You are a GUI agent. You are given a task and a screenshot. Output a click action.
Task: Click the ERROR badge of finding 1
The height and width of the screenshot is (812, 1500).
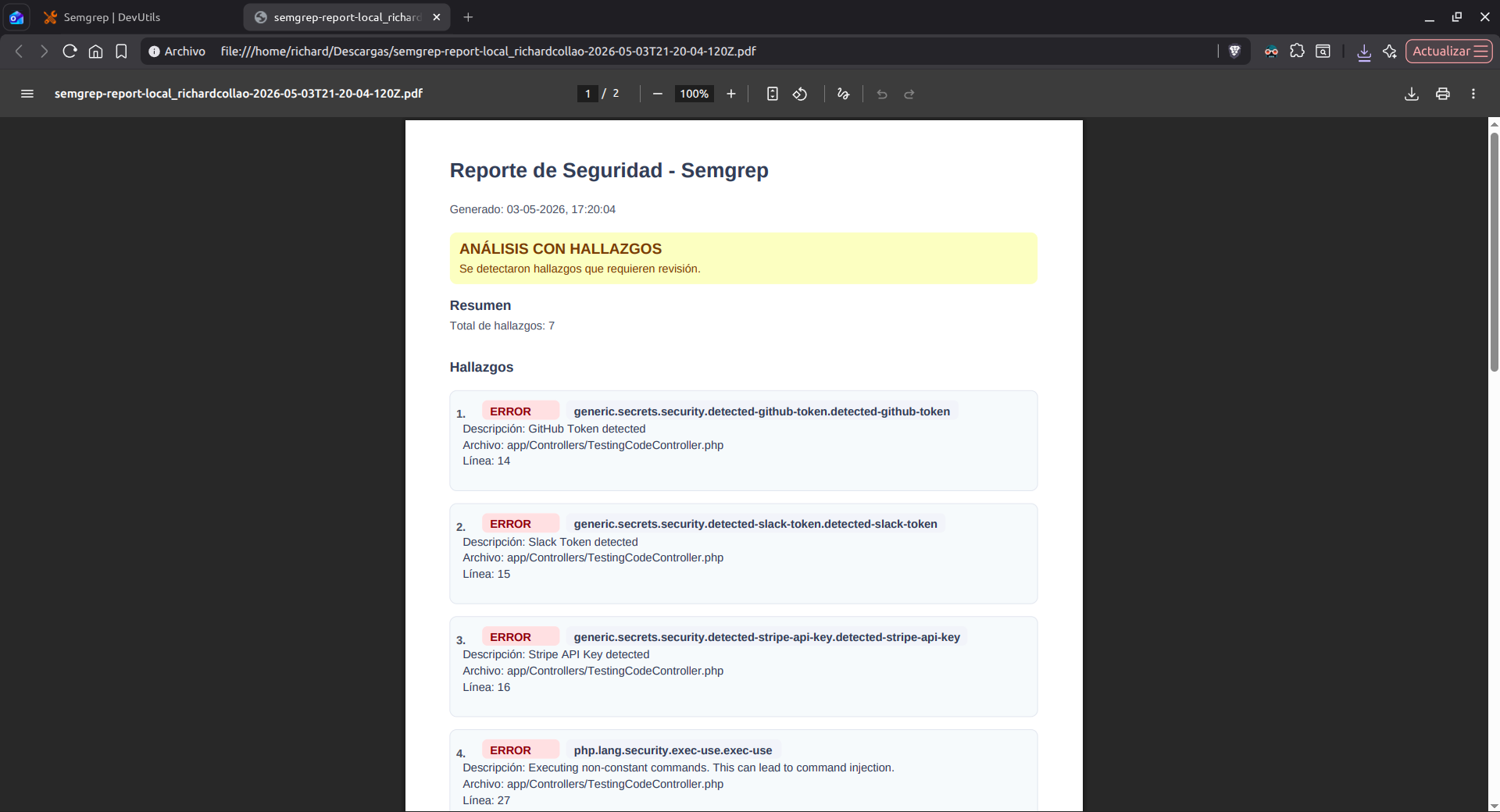coord(520,411)
